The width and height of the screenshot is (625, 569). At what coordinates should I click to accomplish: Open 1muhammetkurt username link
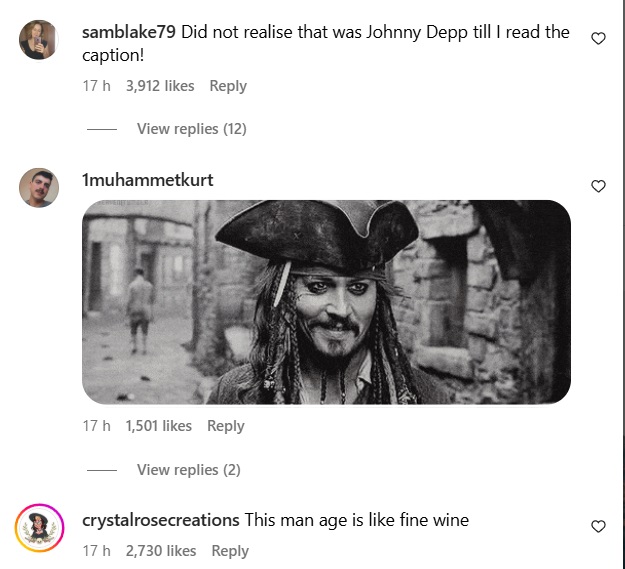tap(147, 180)
